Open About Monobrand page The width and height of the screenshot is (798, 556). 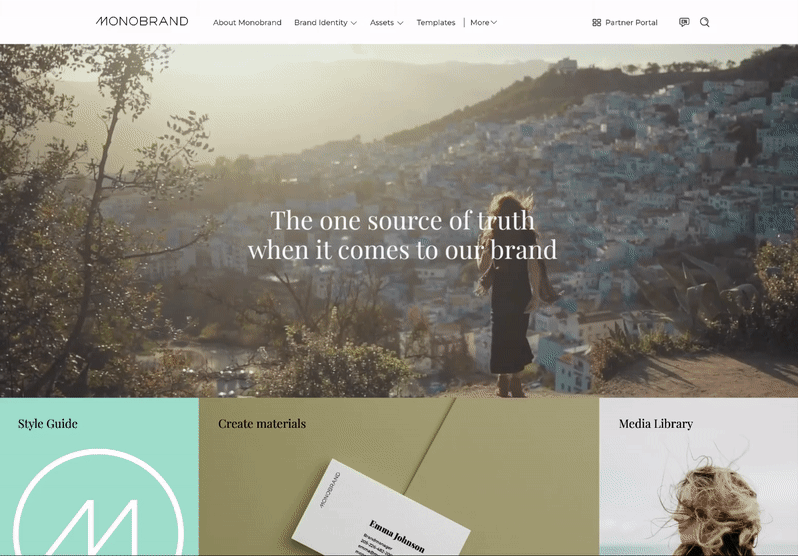coord(247,22)
